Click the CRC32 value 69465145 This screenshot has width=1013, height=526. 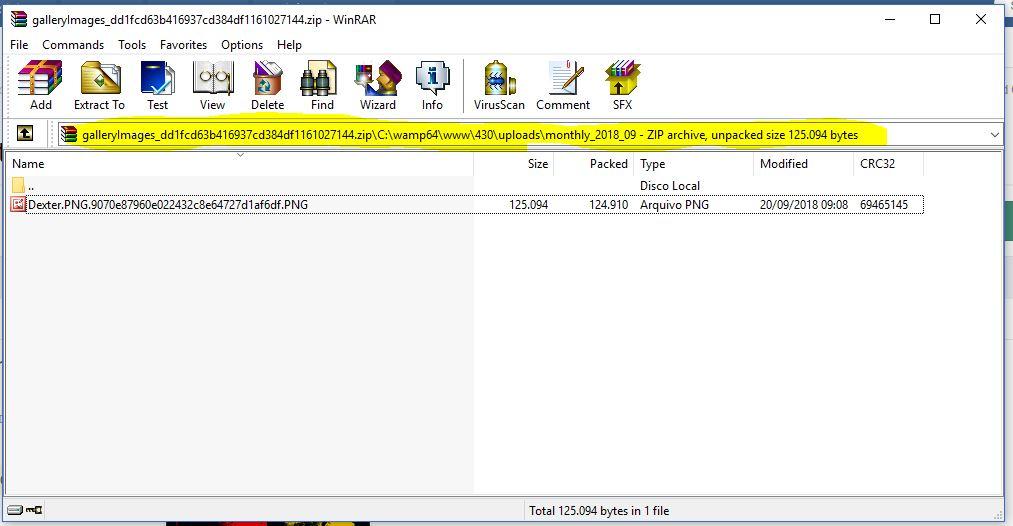point(884,204)
